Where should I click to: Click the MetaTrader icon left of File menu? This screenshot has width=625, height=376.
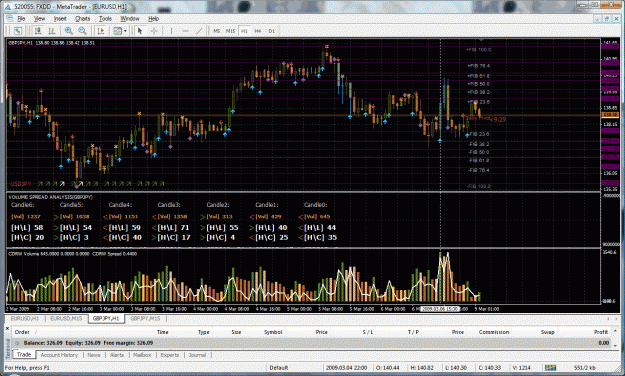[9, 19]
